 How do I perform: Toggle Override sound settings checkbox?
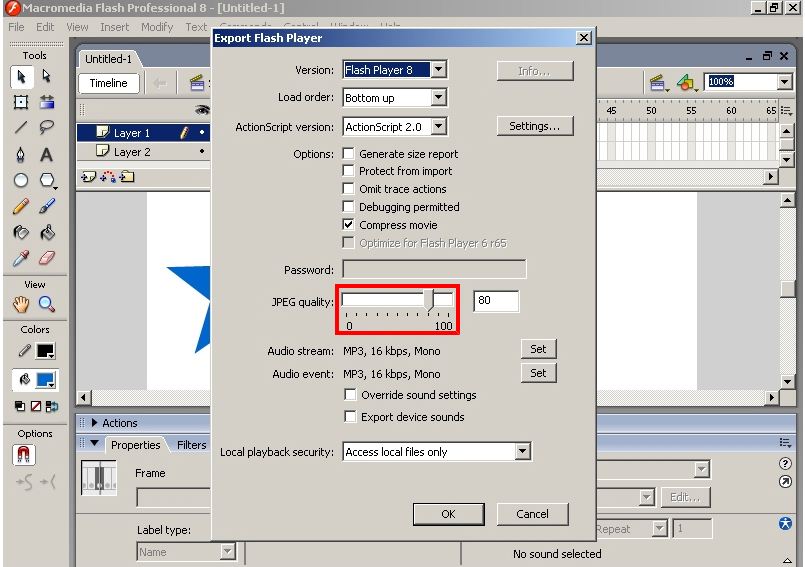[x=350, y=394]
